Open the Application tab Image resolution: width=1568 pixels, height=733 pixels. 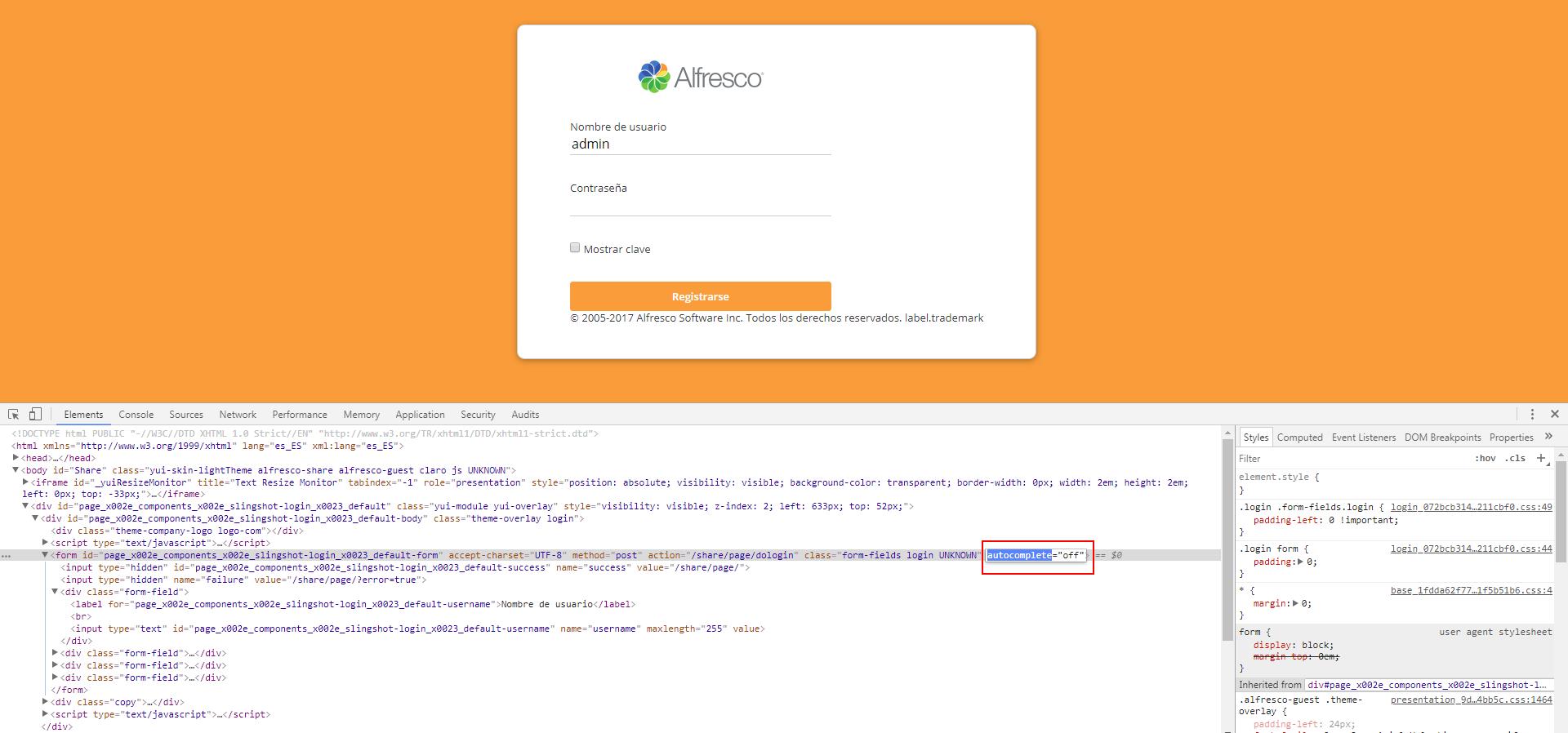pos(420,415)
